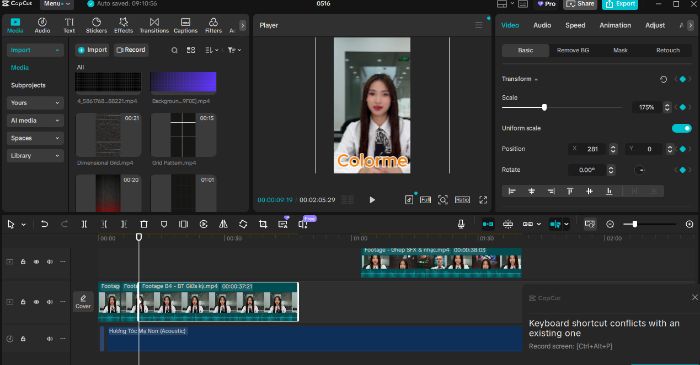This screenshot has width=700, height=365.
Task: Click the Scale slider handle
Action: [x=544, y=108]
